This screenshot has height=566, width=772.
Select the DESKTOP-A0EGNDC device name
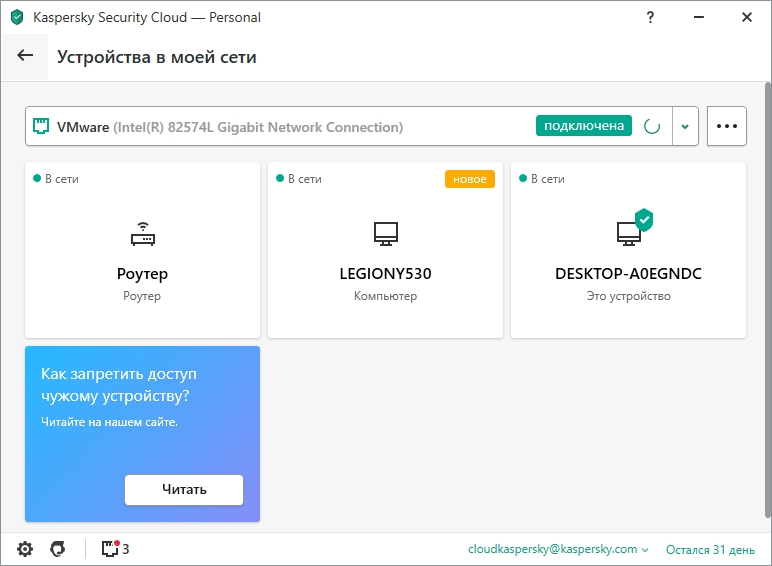click(628, 274)
